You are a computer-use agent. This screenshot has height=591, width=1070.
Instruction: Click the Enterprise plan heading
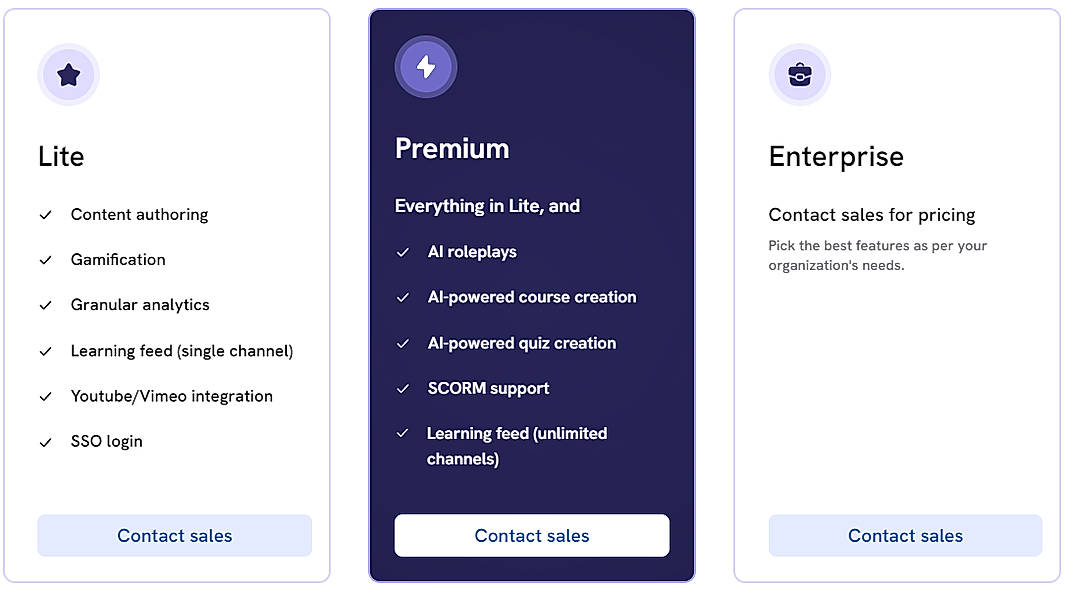coord(836,156)
